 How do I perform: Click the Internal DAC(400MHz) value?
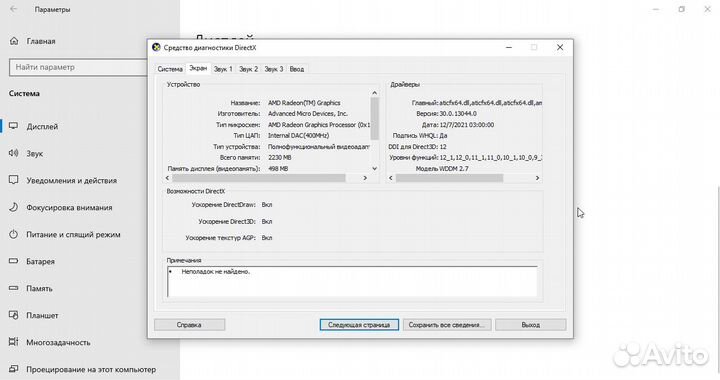[298, 136]
